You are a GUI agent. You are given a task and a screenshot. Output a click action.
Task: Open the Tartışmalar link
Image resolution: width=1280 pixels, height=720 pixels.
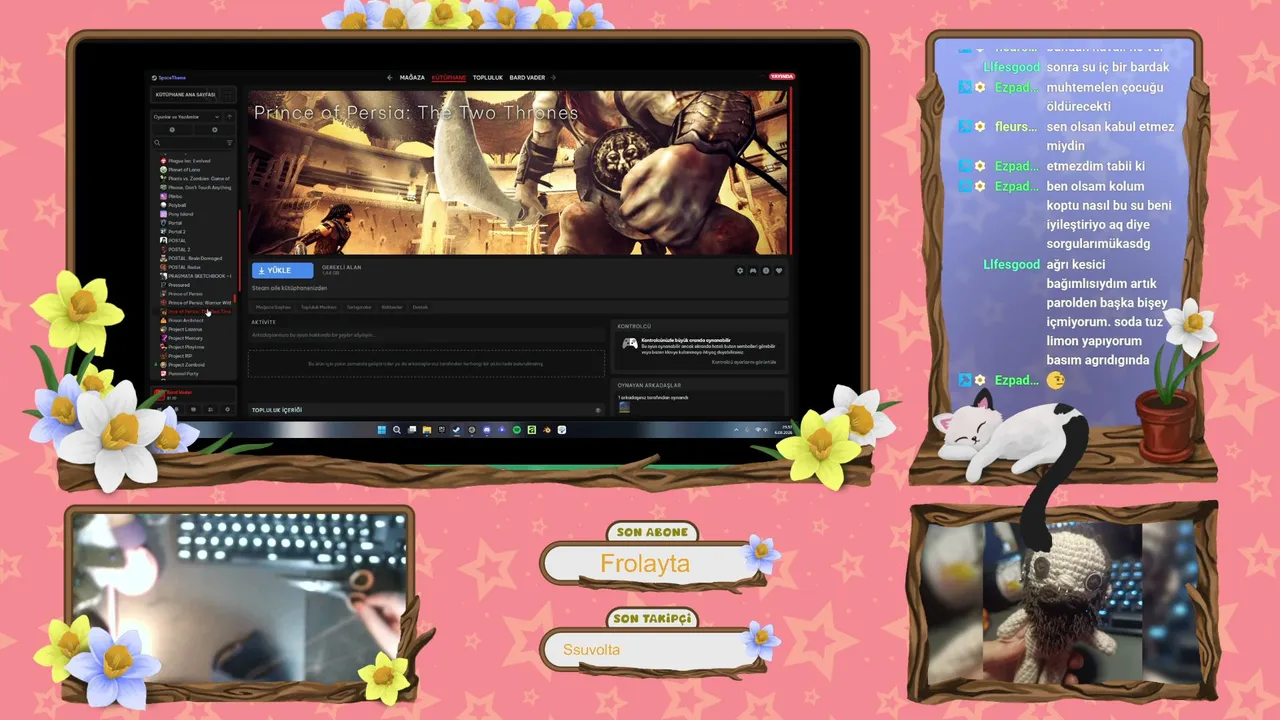pos(359,307)
